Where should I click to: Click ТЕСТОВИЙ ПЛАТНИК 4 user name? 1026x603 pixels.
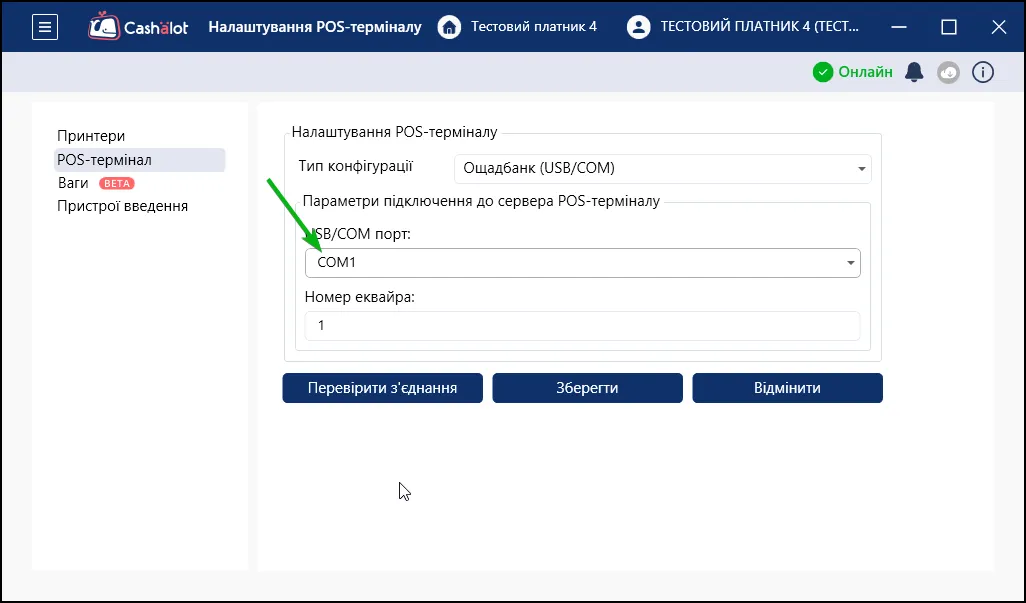(760, 27)
